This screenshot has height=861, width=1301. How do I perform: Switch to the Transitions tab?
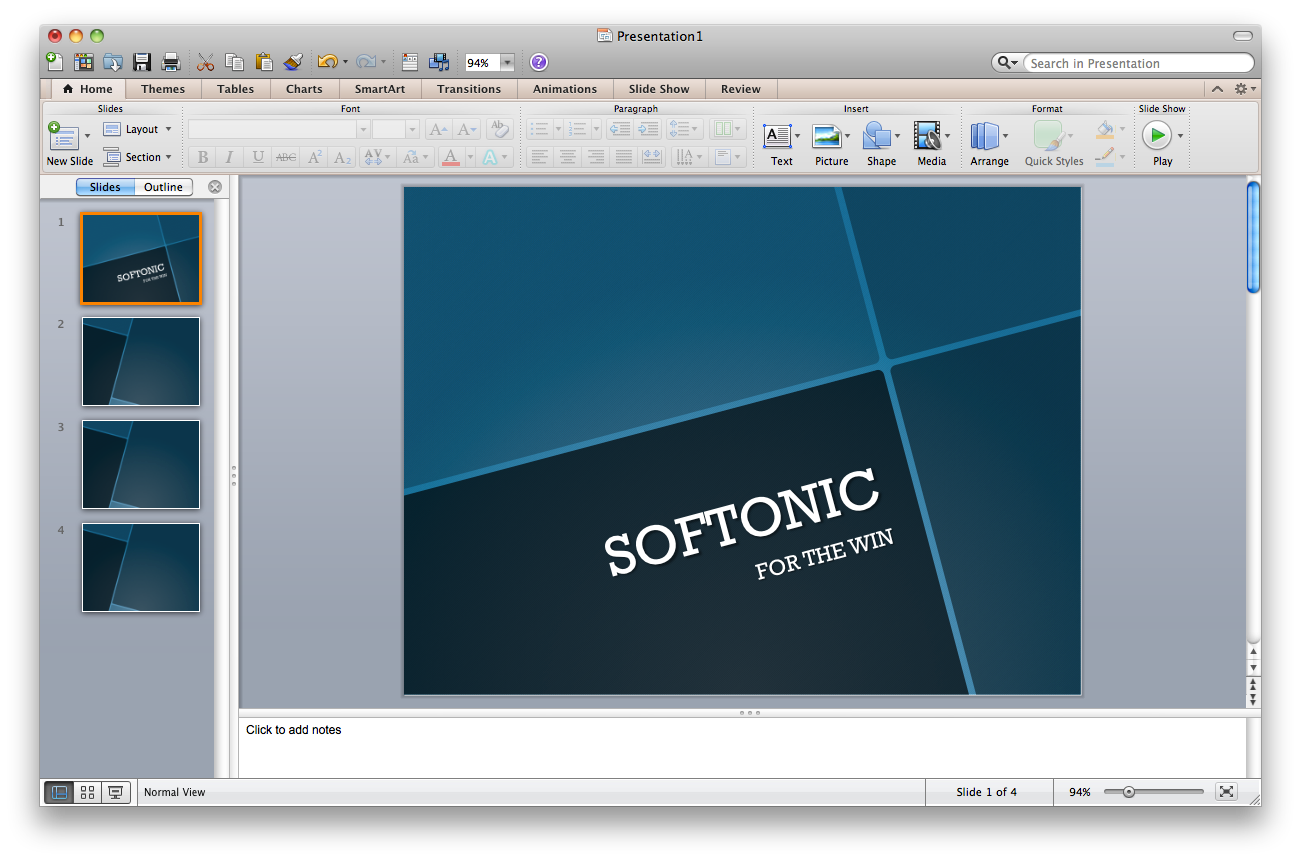(469, 89)
